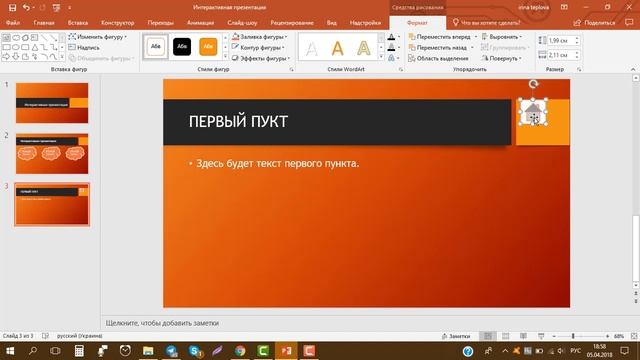Click the Формат ribbon tab
Viewport: 640px width, 360px height.
click(417, 23)
